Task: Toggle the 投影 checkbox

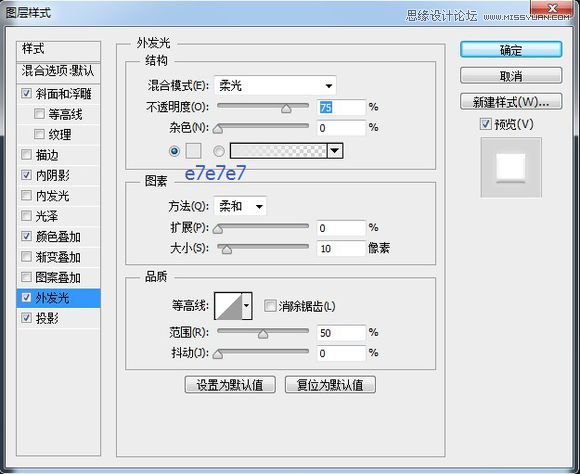Action: (26, 317)
